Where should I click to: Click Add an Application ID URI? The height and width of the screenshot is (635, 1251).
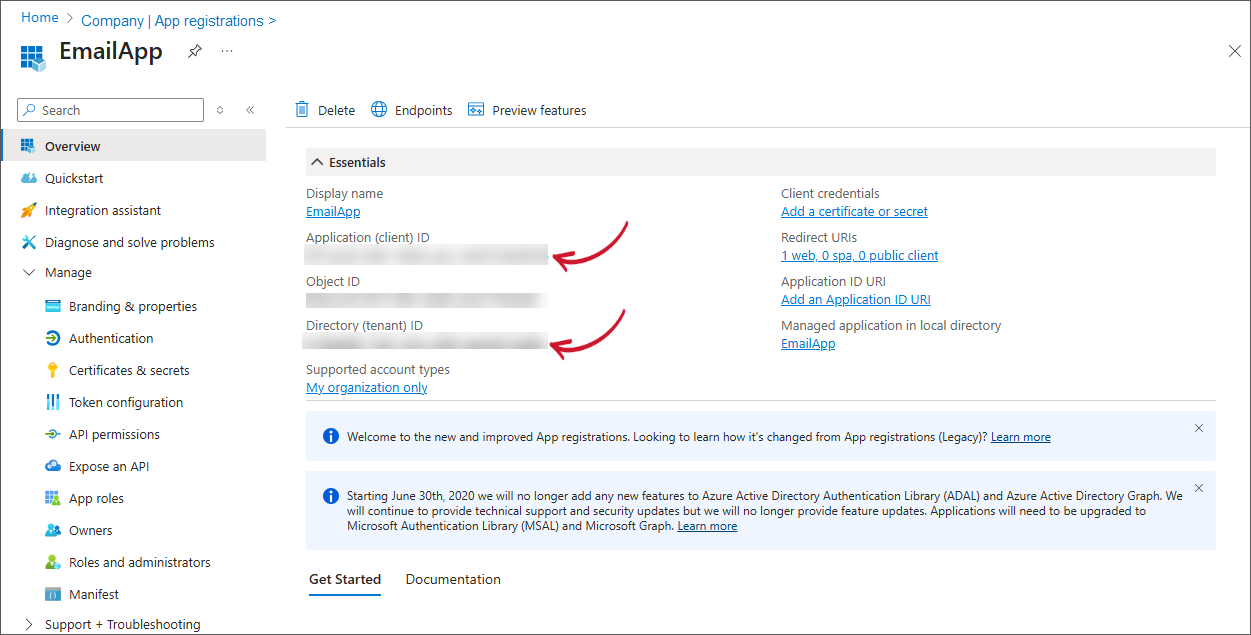[x=856, y=300]
